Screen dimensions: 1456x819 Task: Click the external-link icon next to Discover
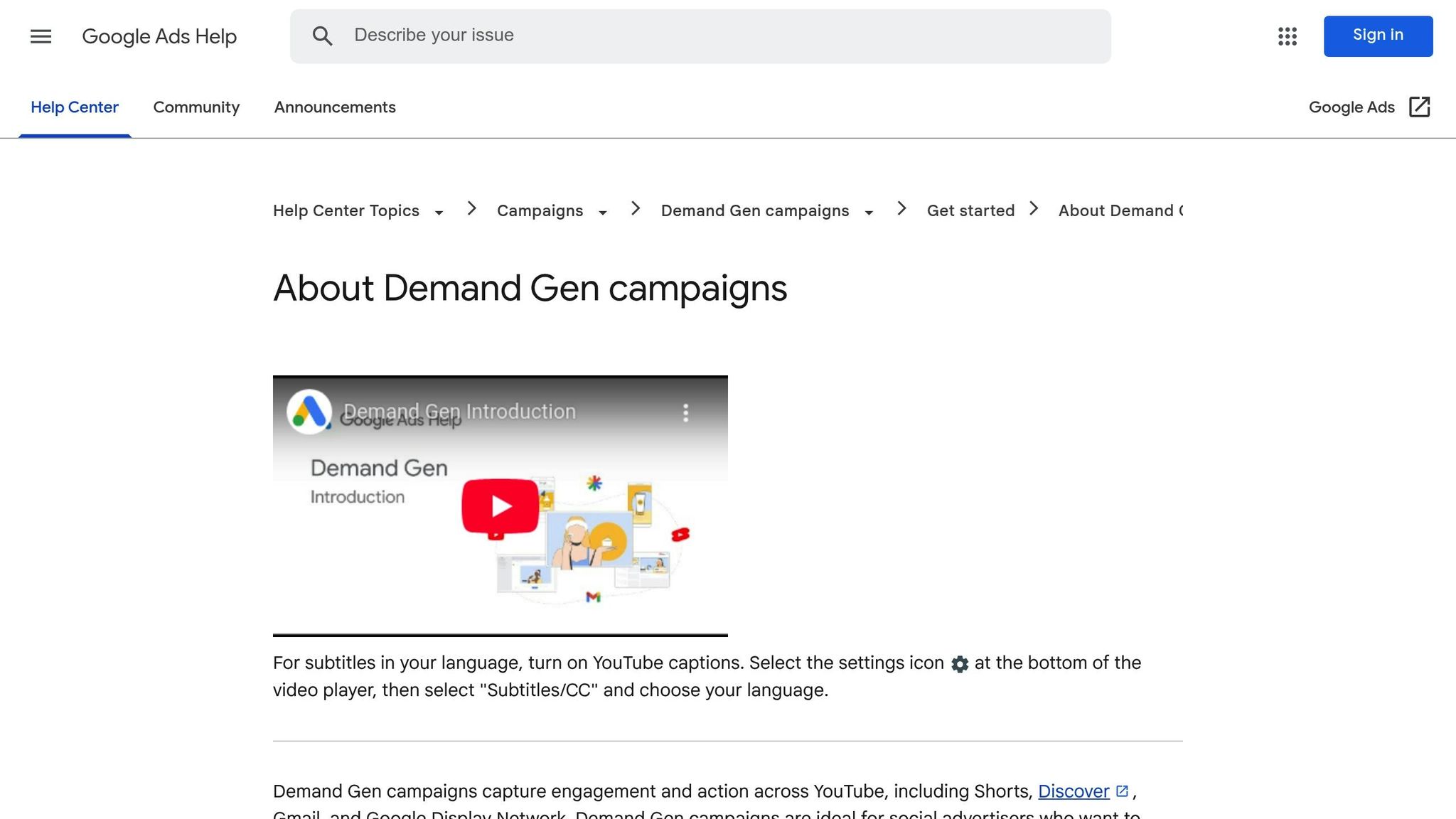pos(1122,789)
